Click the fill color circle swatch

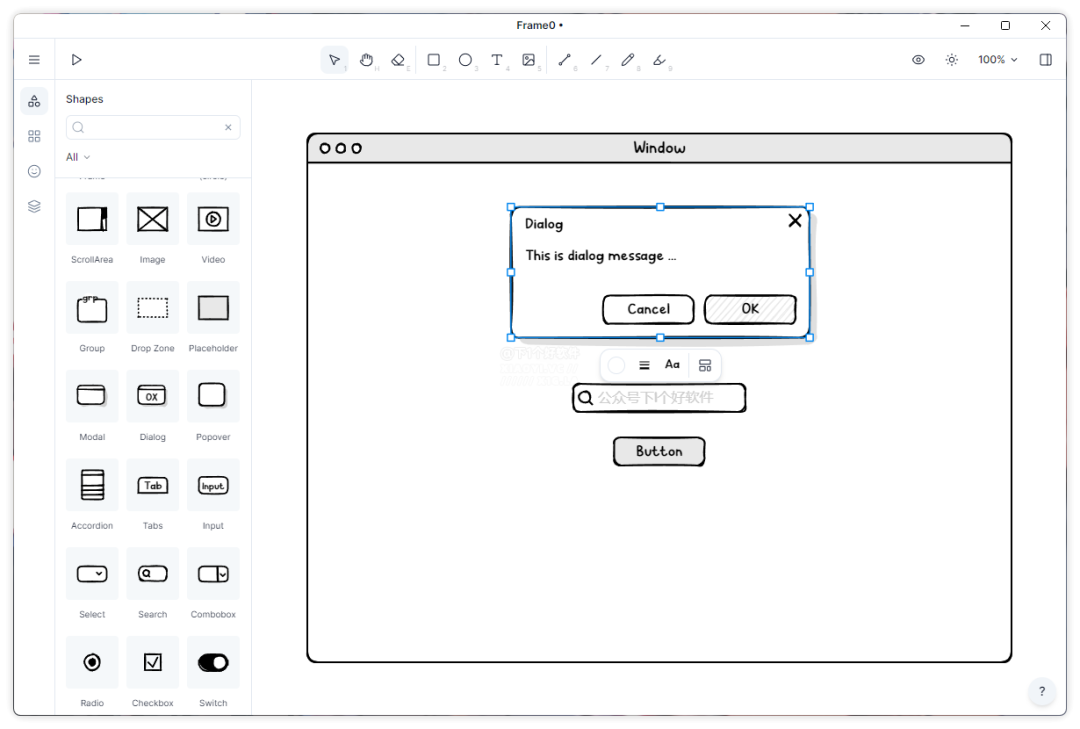pyautogui.click(x=616, y=365)
